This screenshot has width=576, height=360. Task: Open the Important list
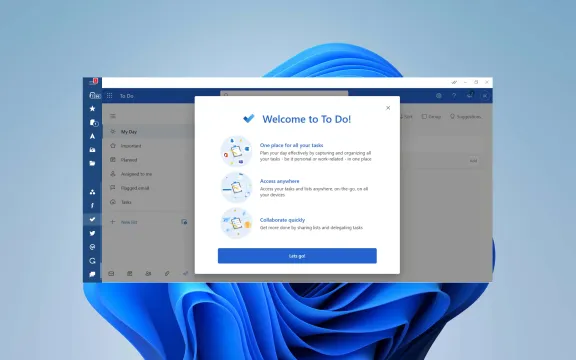tap(148, 146)
